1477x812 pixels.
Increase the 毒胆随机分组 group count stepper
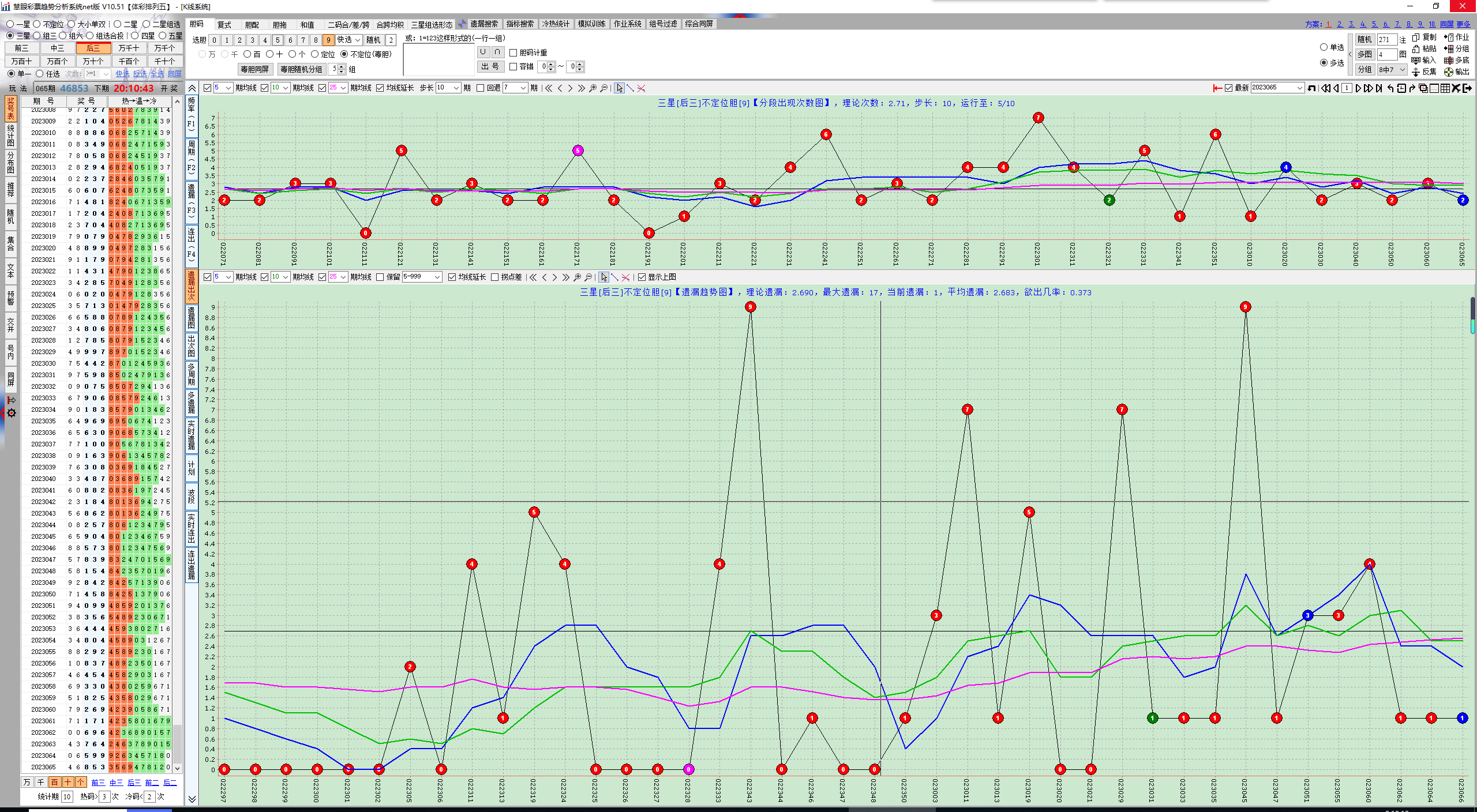coord(342,66)
